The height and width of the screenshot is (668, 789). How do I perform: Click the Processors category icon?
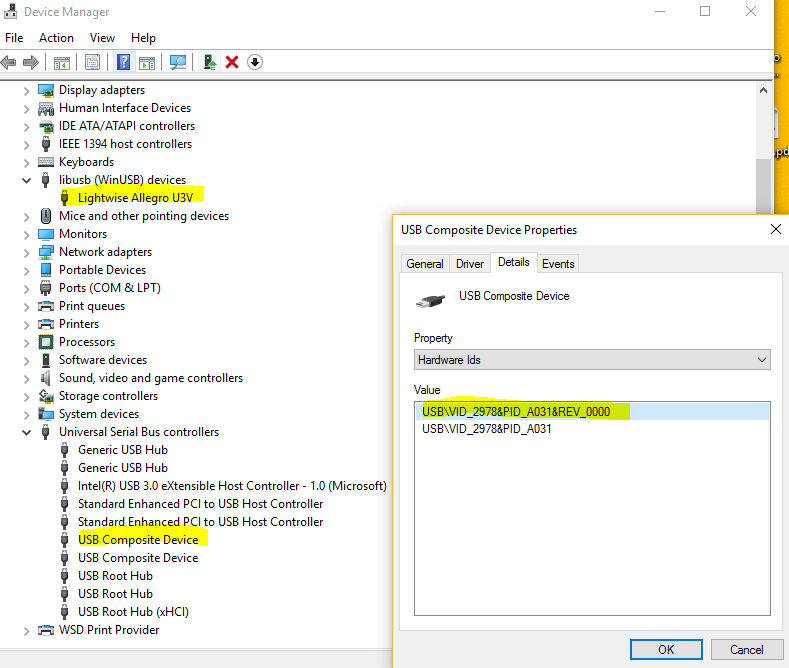pos(46,342)
